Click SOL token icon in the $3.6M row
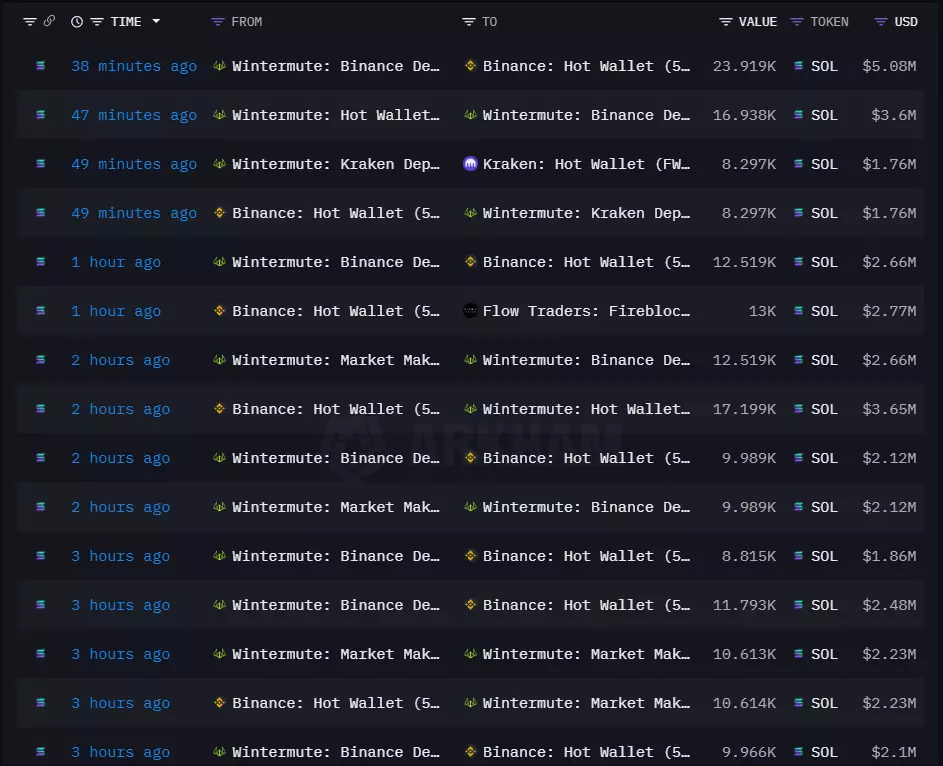The image size is (943, 766). coord(798,114)
